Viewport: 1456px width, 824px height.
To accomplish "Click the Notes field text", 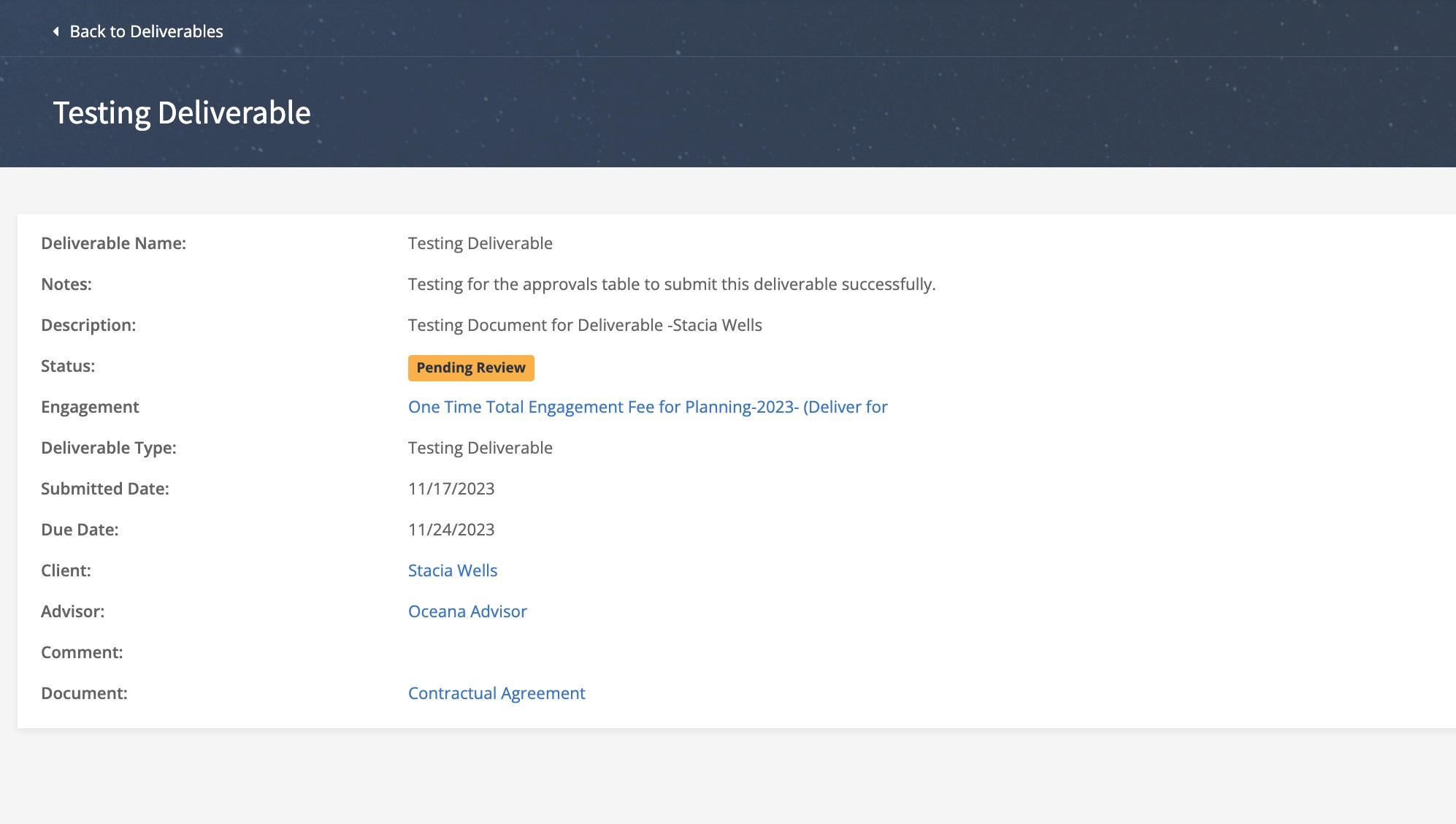I will tap(671, 284).
